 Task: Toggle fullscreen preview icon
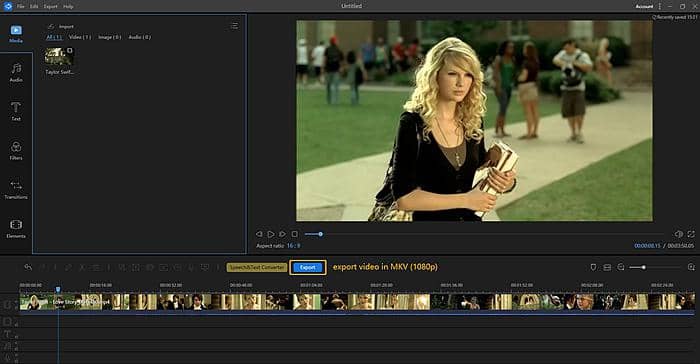[691, 234]
